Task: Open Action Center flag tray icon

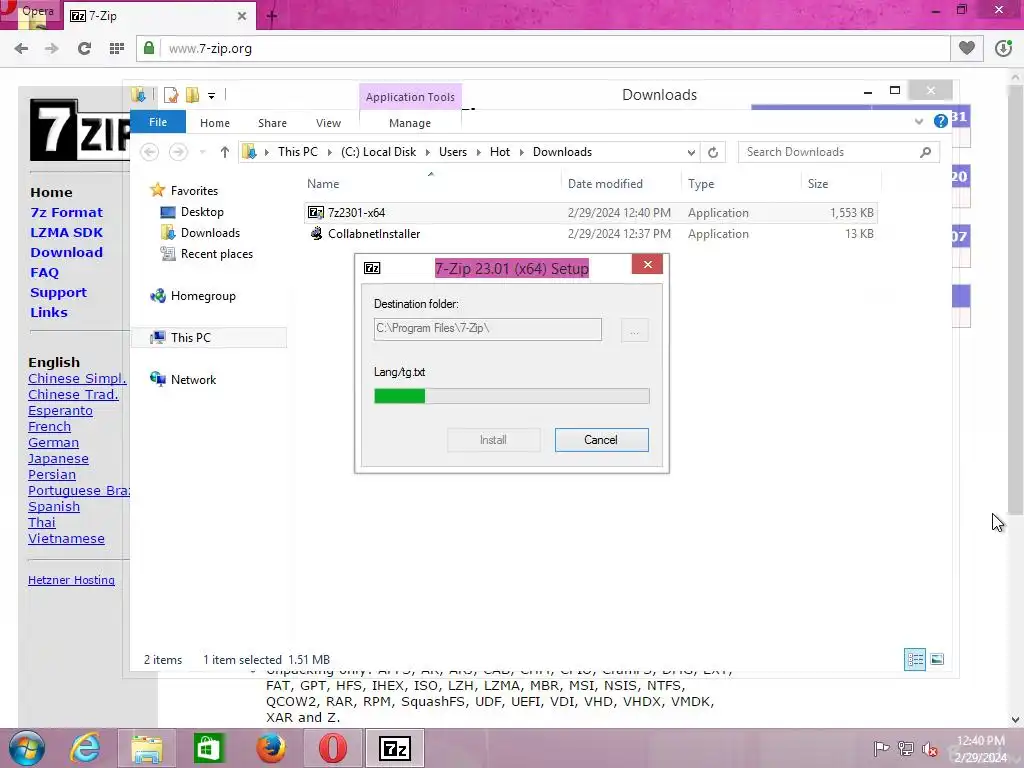Action: (881, 748)
